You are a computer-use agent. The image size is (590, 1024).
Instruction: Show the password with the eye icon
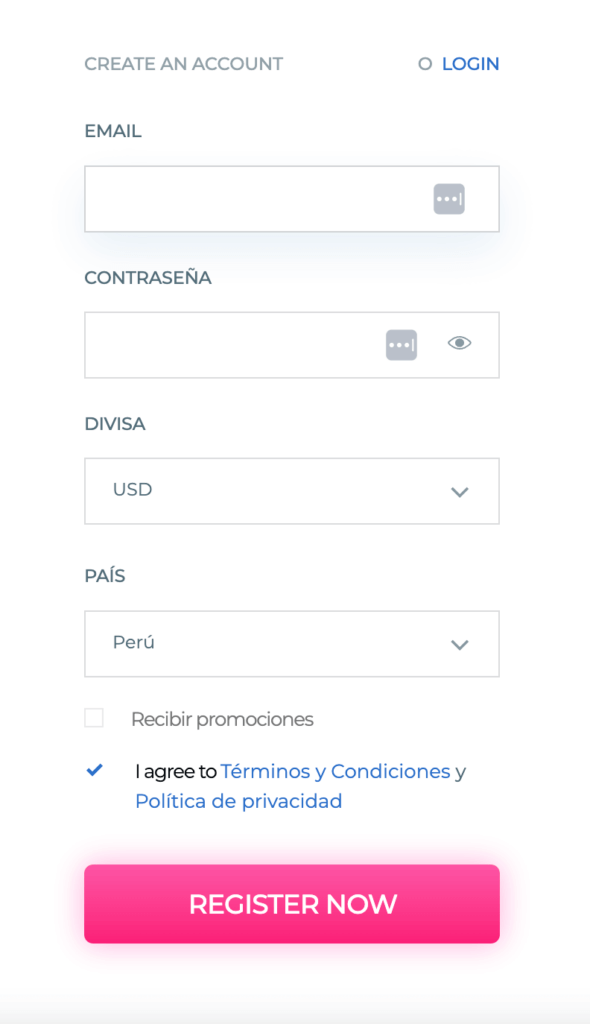tap(459, 343)
